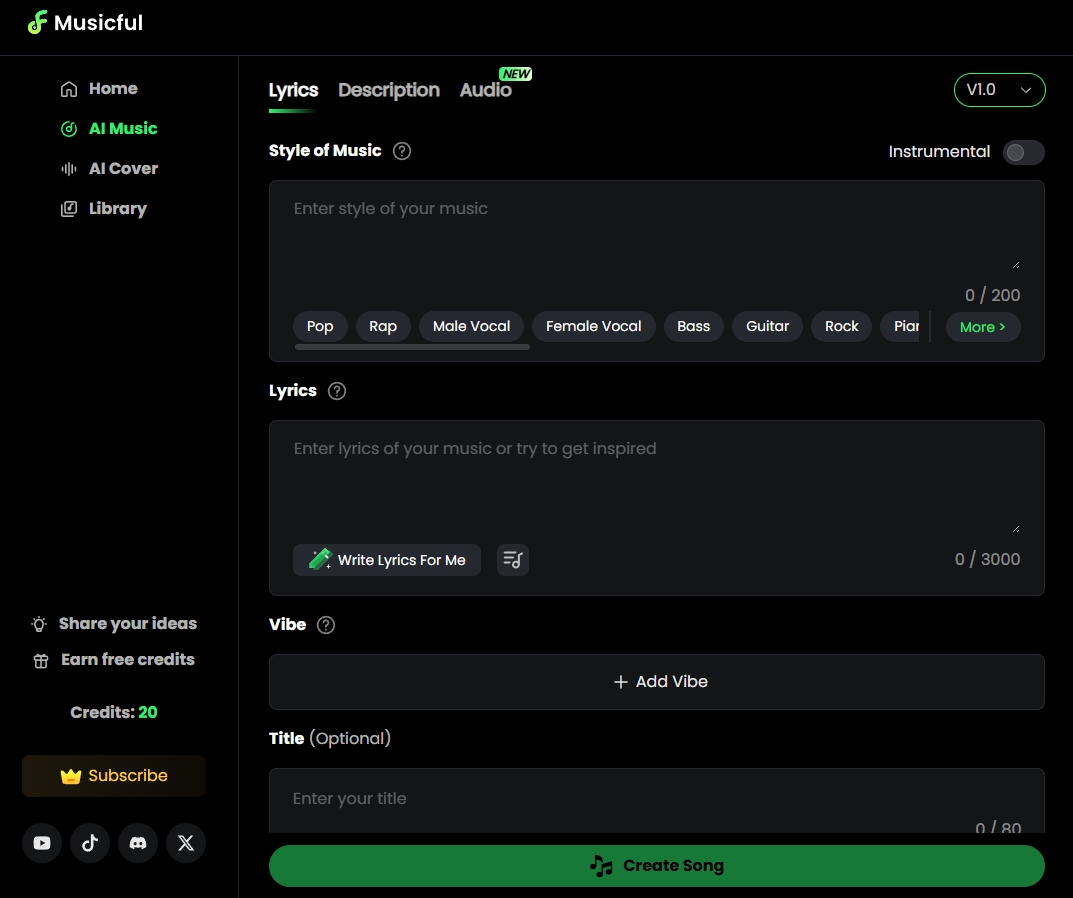Image resolution: width=1073 pixels, height=898 pixels.
Task: Click the Credits: 20 text
Action: (114, 713)
